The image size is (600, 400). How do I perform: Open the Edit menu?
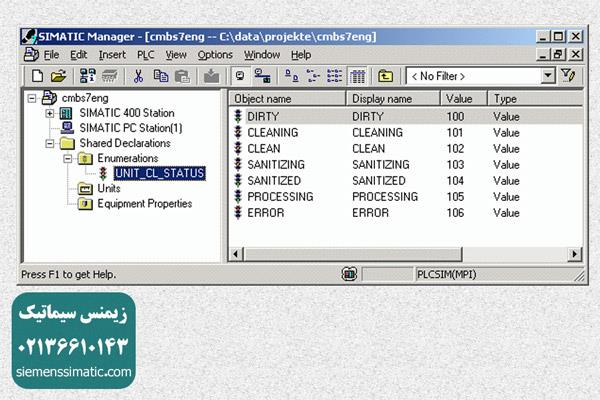point(78,55)
